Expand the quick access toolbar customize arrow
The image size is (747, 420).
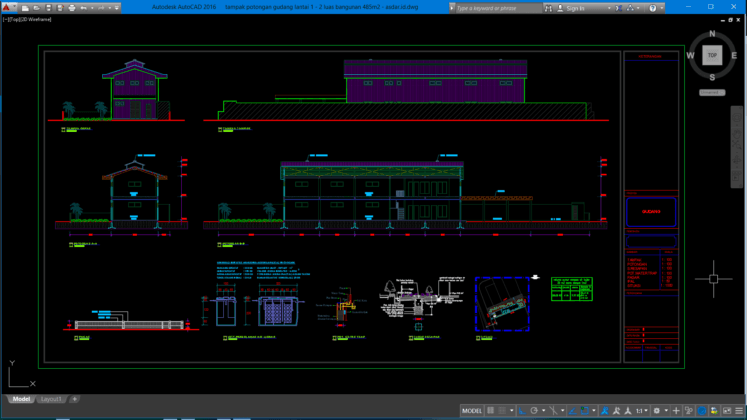click(x=117, y=8)
